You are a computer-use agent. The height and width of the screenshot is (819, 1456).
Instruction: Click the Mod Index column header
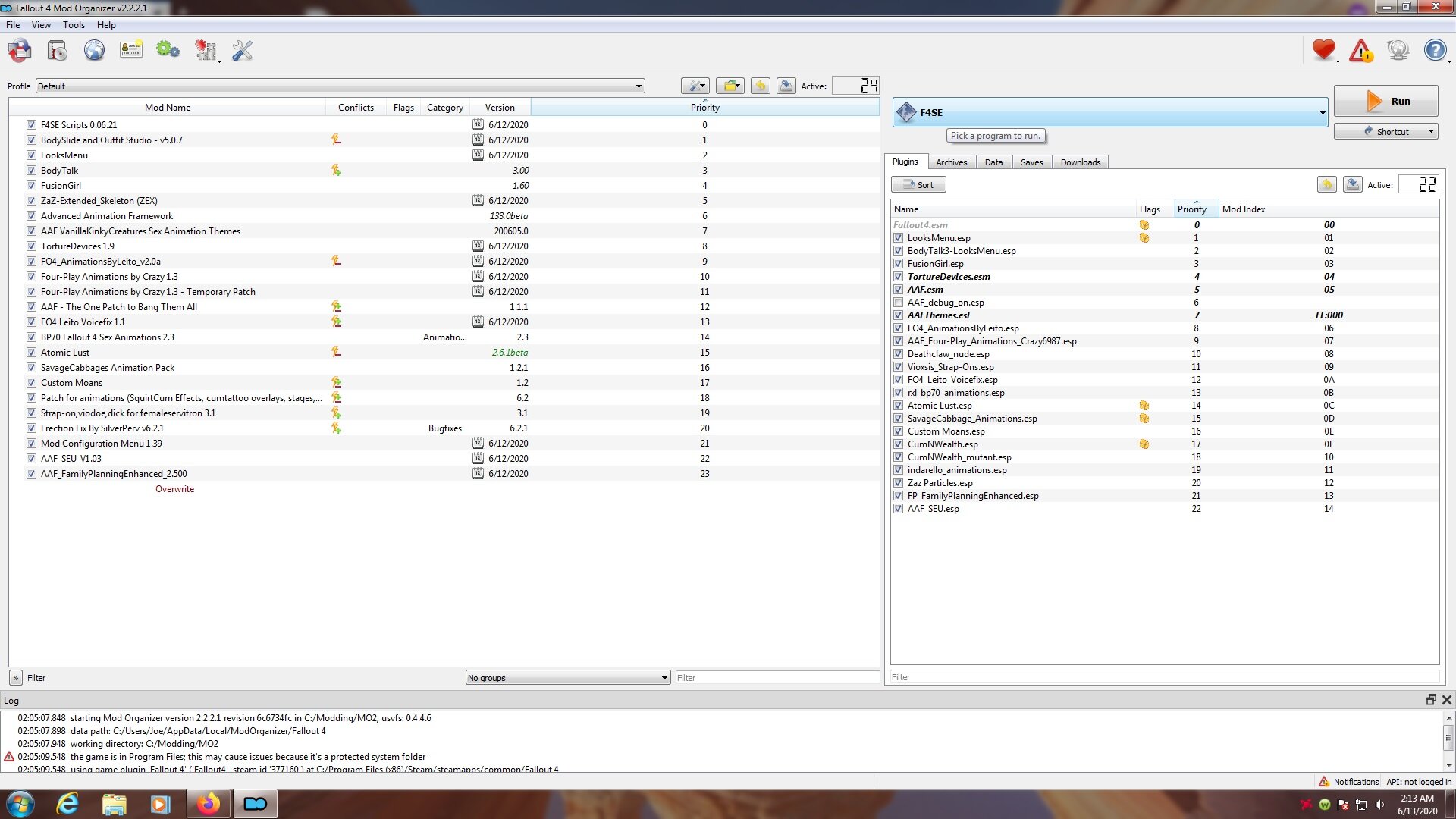pyautogui.click(x=1329, y=209)
